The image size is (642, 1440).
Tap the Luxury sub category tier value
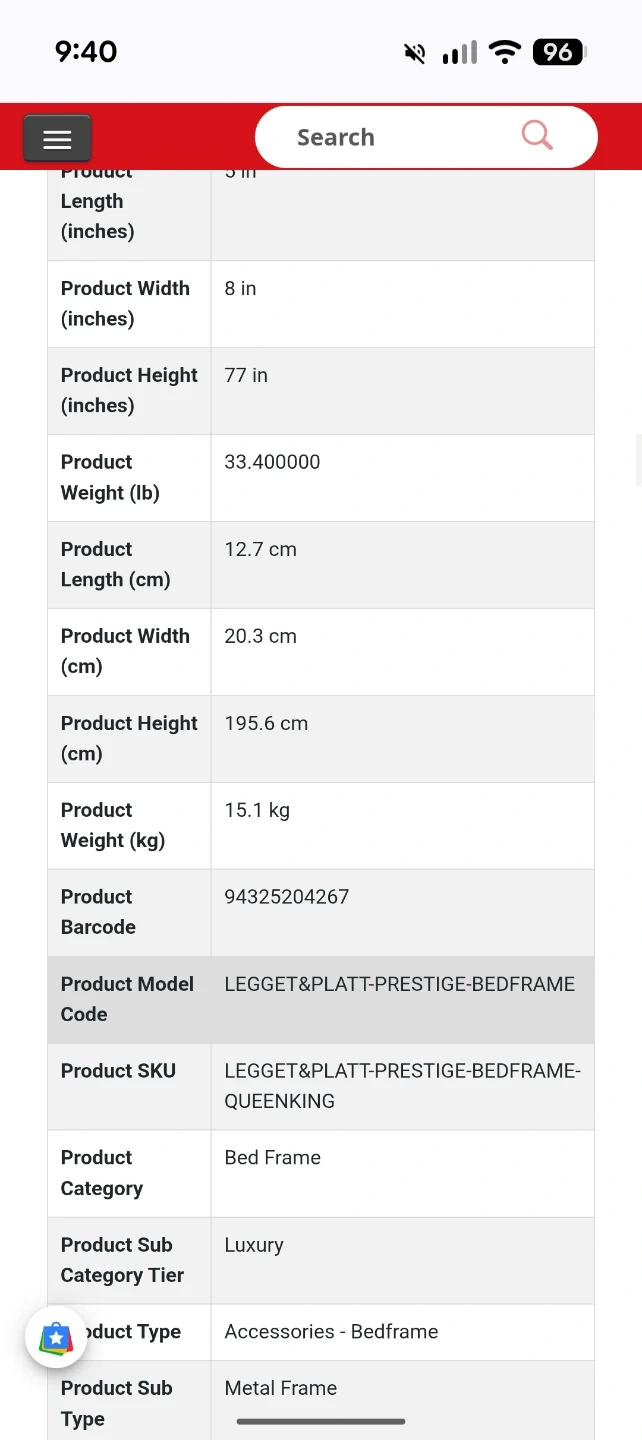pyautogui.click(x=254, y=1245)
